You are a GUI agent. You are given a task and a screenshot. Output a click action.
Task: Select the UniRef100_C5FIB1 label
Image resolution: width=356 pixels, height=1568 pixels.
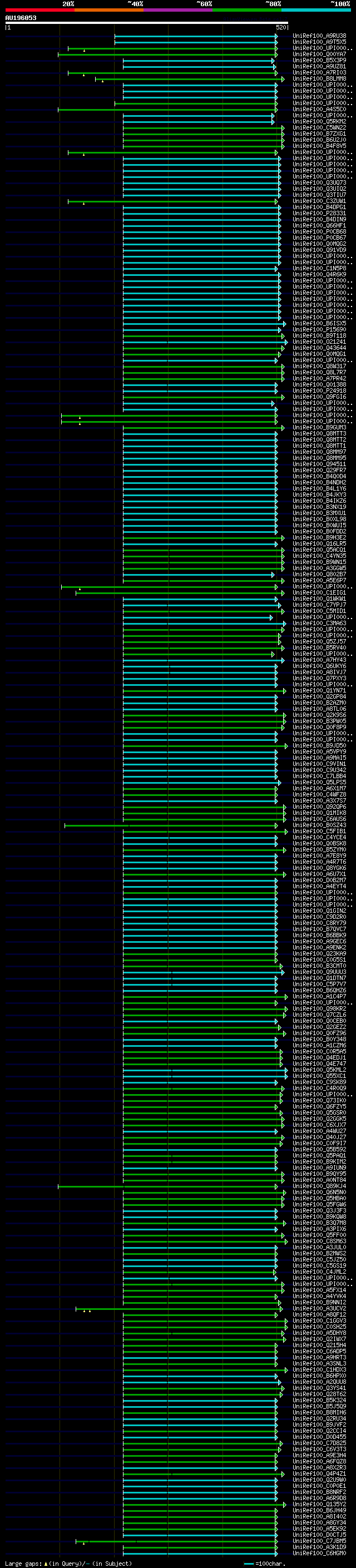319,831
